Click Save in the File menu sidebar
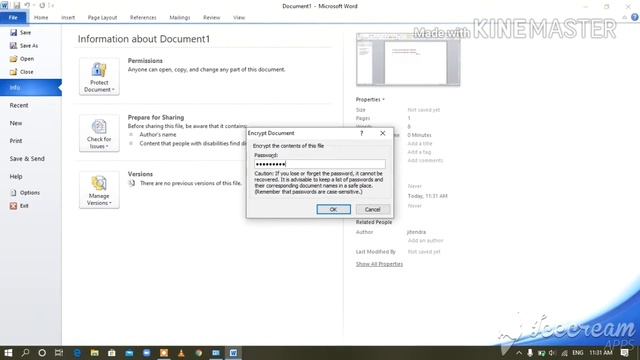640x360 pixels. (20, 32)
